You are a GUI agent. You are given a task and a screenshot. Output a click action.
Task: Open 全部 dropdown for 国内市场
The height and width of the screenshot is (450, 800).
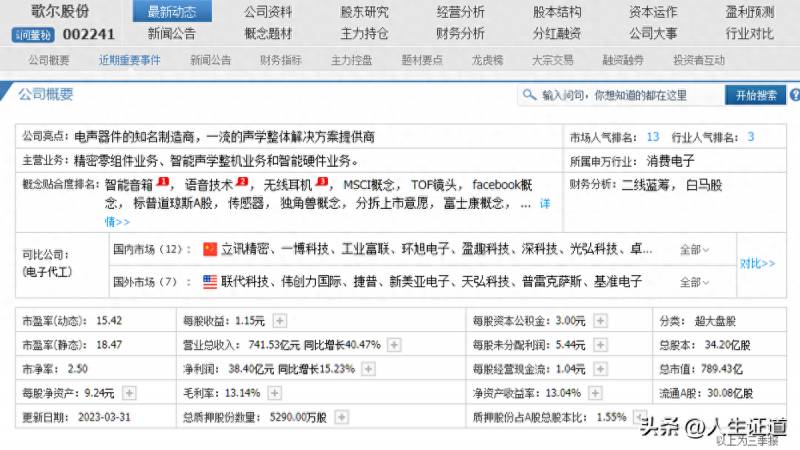click(x=694, y=249)
